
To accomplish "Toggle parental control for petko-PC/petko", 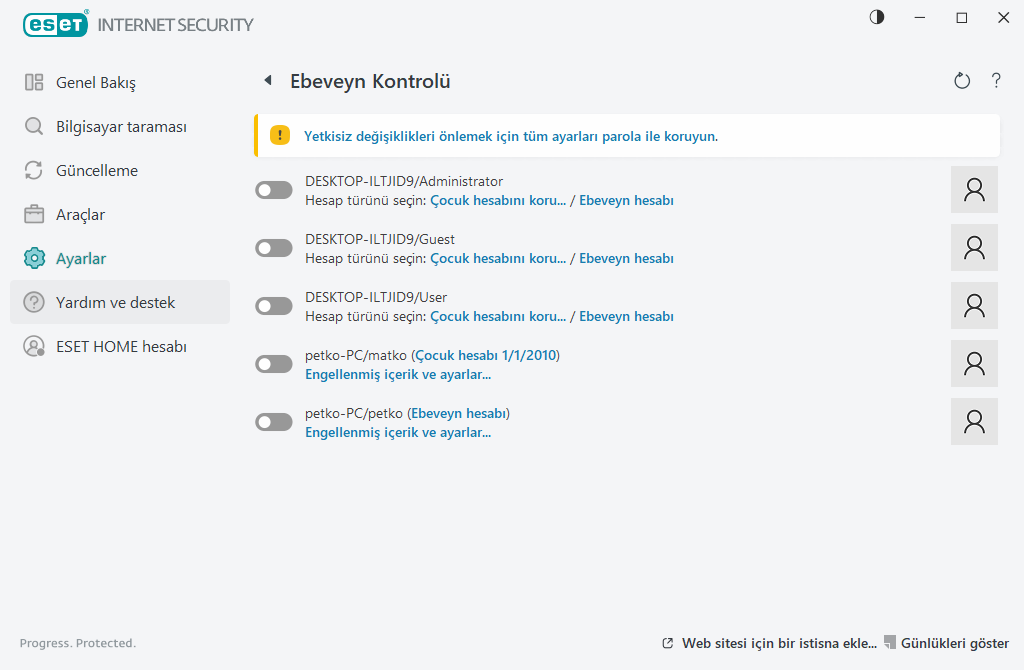I will coord(274,423).
